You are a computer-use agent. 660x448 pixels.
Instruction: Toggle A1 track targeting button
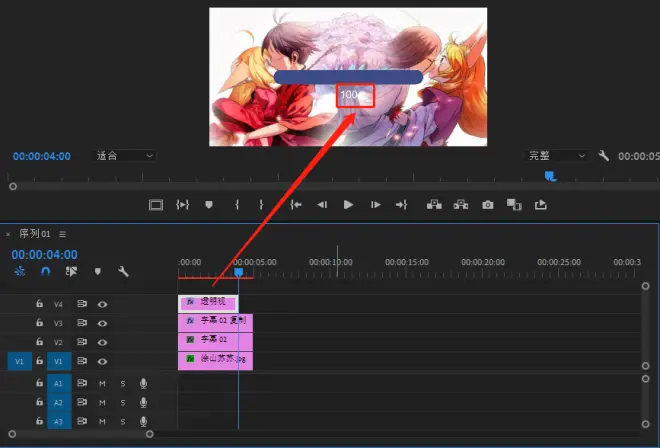(x=59, y=383)
